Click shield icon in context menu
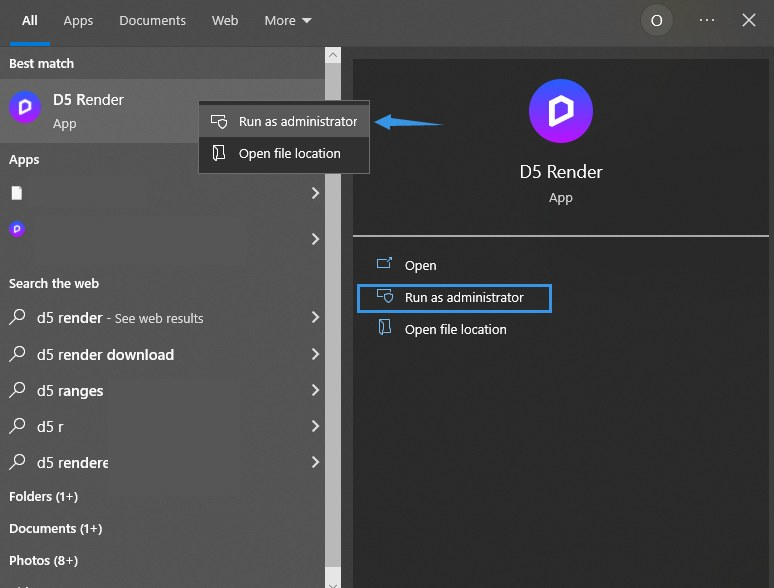 219,121
